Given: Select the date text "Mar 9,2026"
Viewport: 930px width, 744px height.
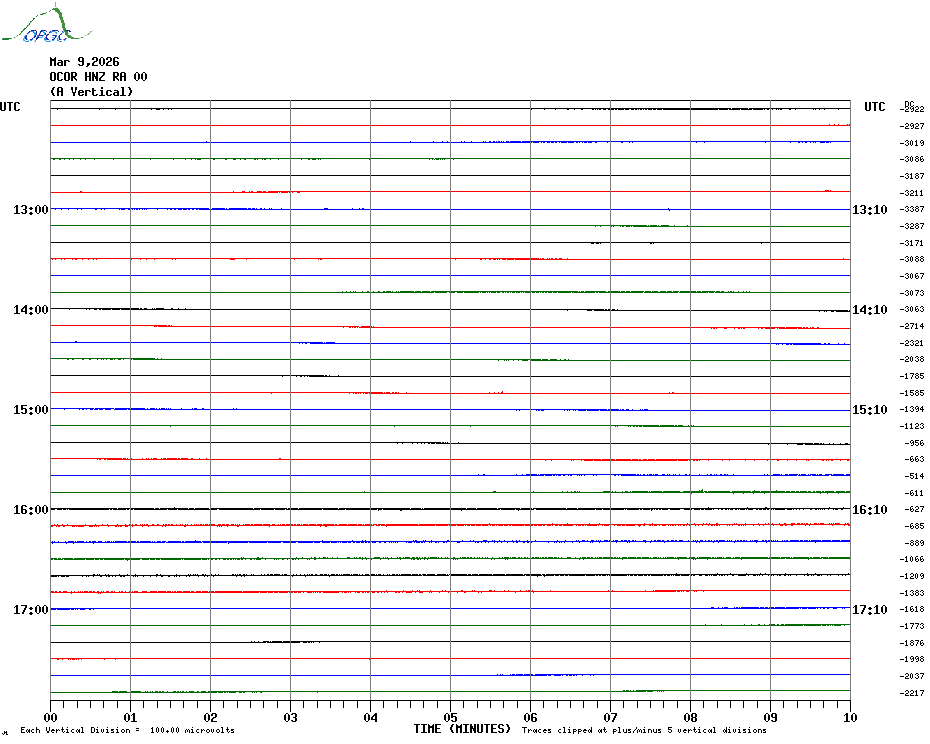Looking at the screenshot, I should [84, 62].
